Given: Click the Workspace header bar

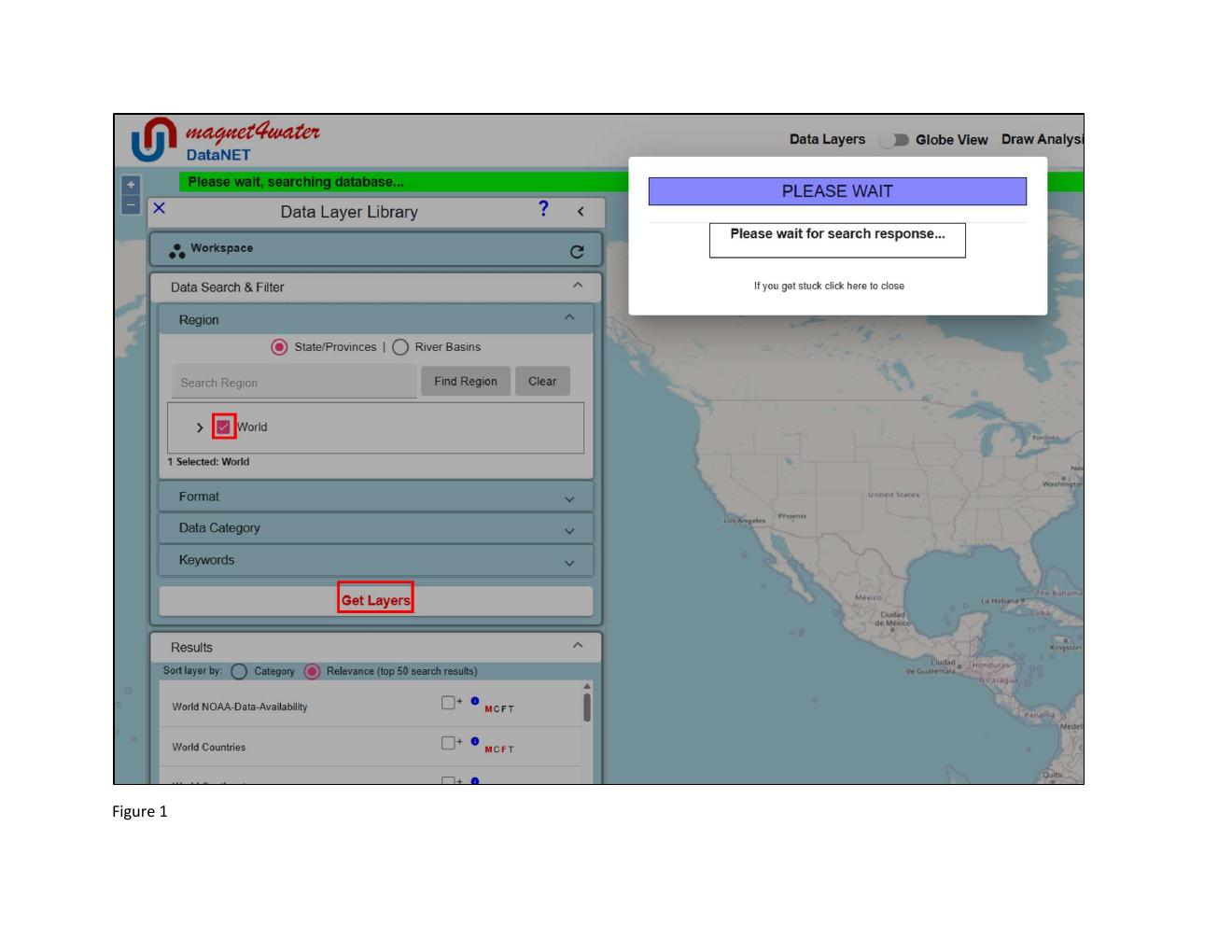Looking at the screenshot, I should coord(376,250).
